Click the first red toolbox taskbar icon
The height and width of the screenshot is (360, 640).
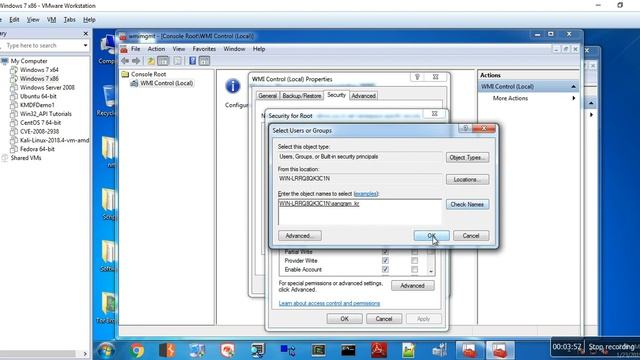pyautogui.click(x=469, y=350)
